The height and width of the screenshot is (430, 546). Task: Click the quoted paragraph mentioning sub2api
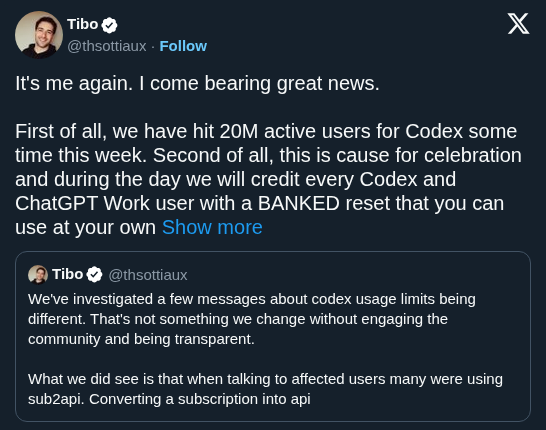(x=265, y=389)
